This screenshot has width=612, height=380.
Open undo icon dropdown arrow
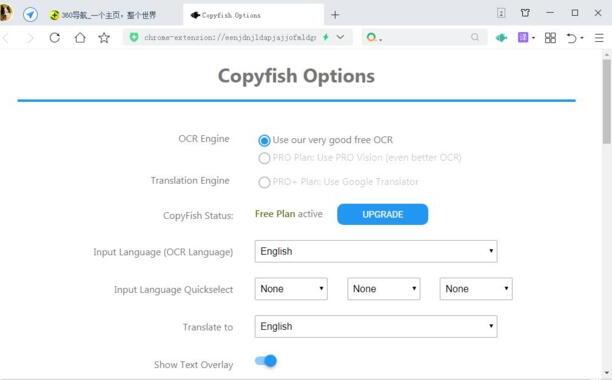point(582,38)
